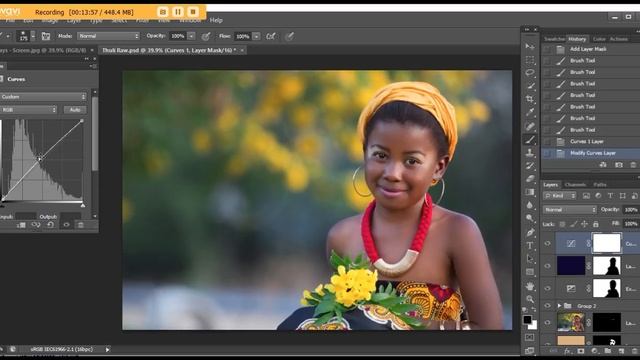Hide the Curves adjustment layer eye

pos(547,243)
